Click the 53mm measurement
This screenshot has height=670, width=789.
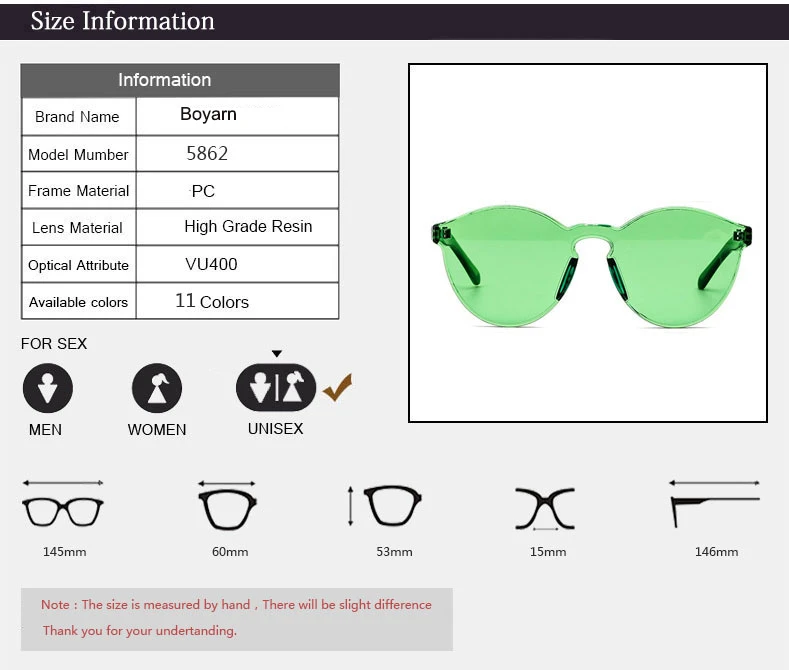pos(394,552)
